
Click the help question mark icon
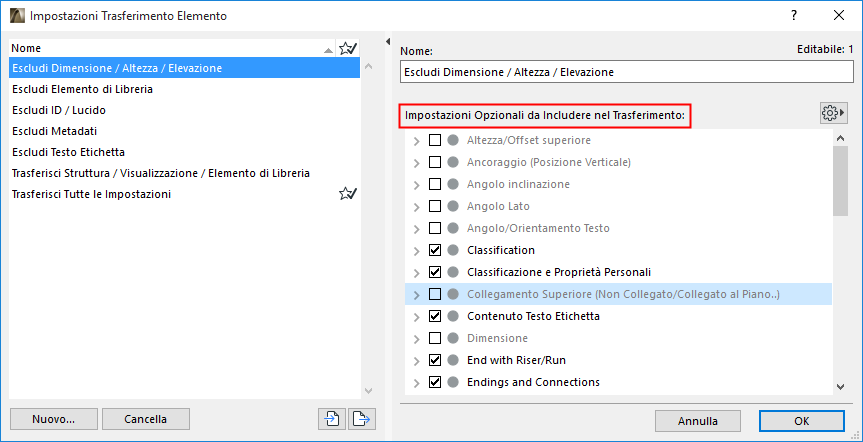coord(794,15)
